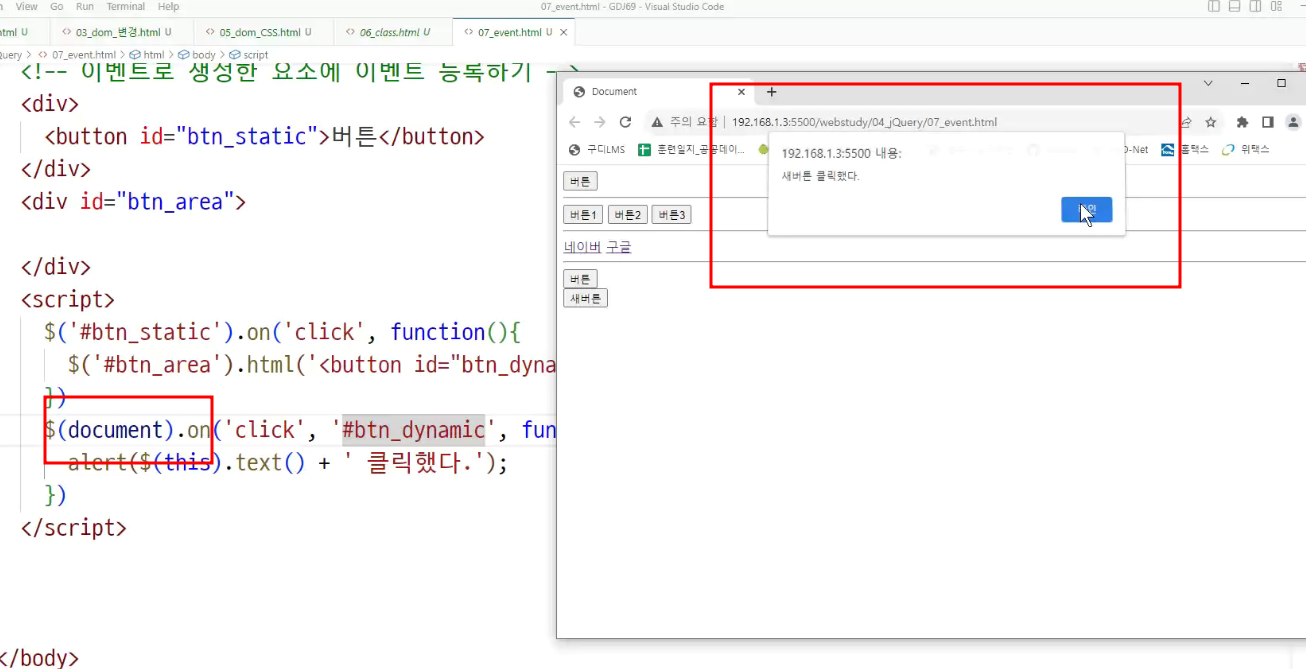Click the 버튼 button directly above 새버튼

tap(580, 279)
